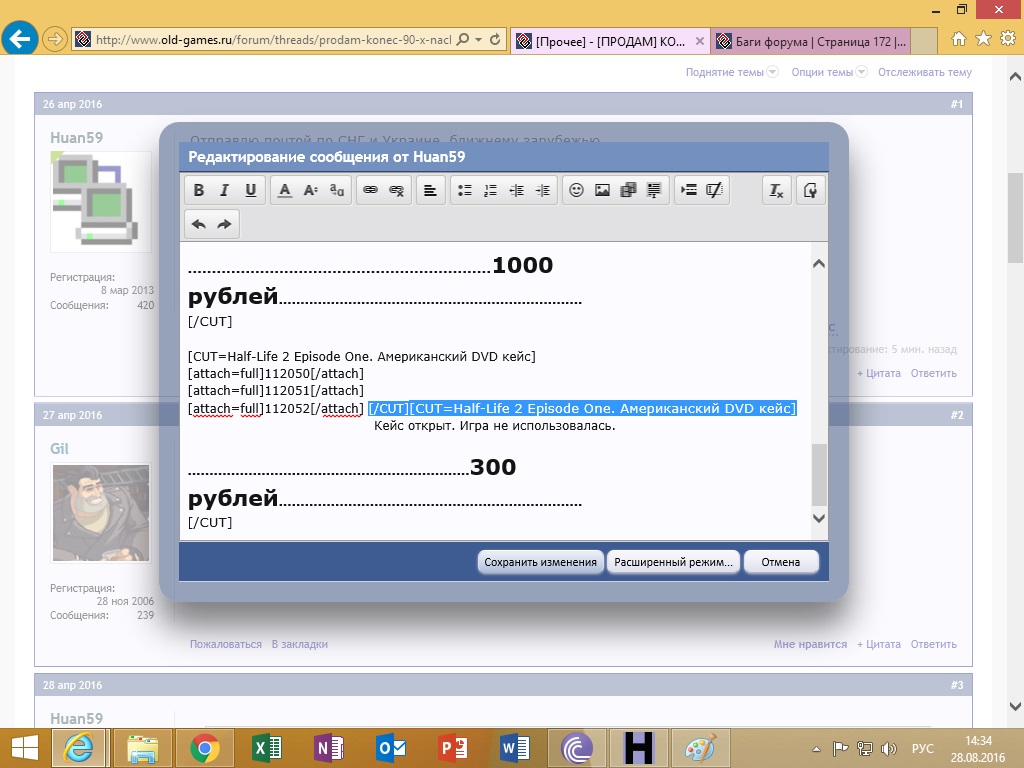Refresh the page in address bar

(495, 40)
